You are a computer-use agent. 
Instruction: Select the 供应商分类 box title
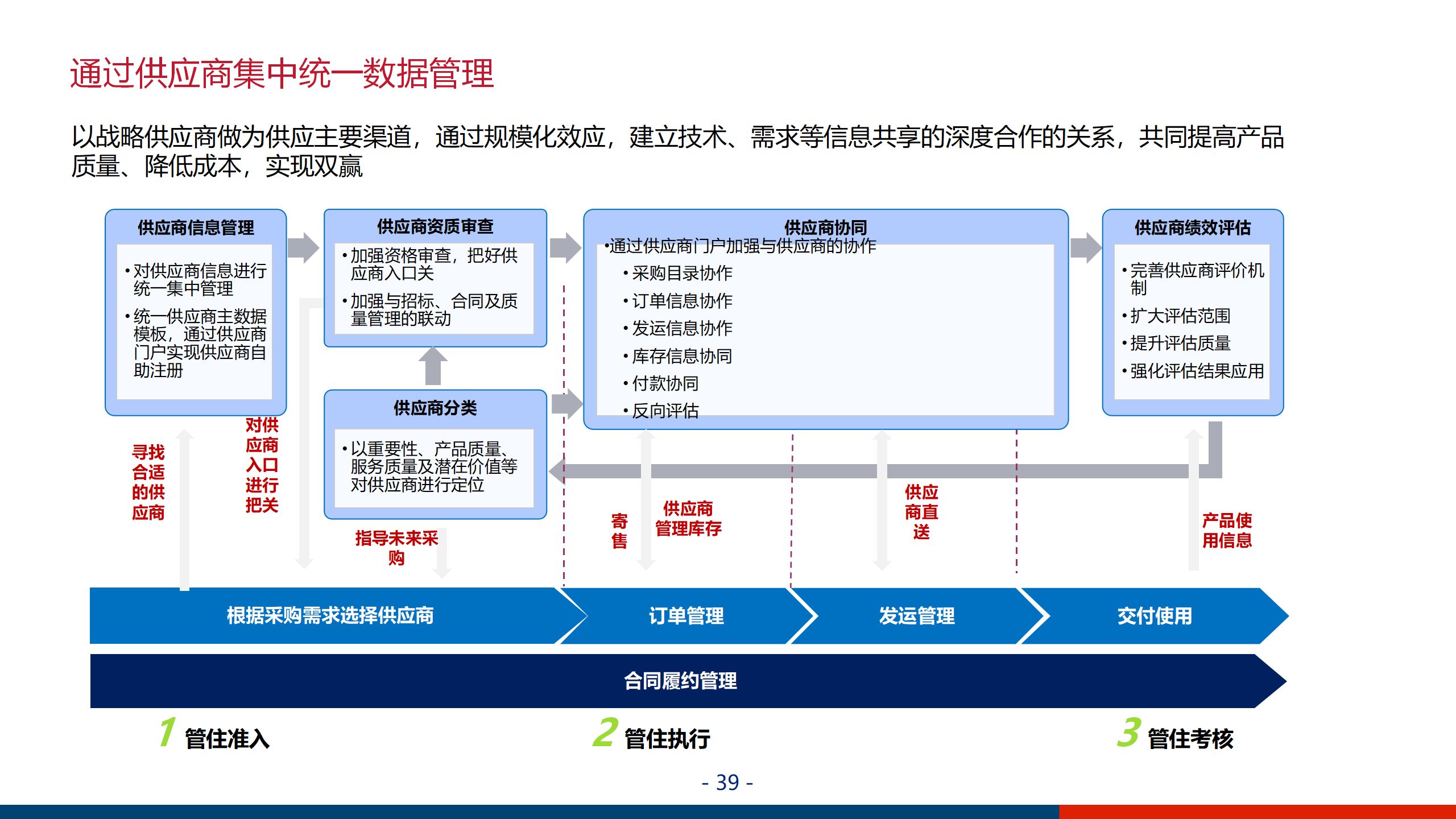coord(435,407)
